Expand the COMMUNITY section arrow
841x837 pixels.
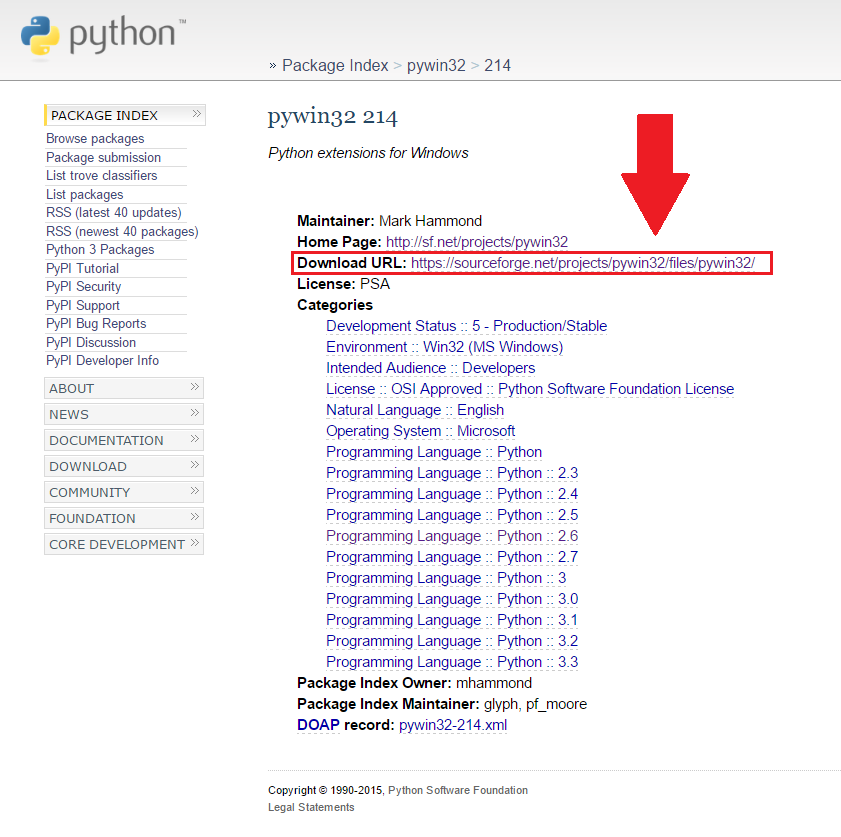point(195,491)
